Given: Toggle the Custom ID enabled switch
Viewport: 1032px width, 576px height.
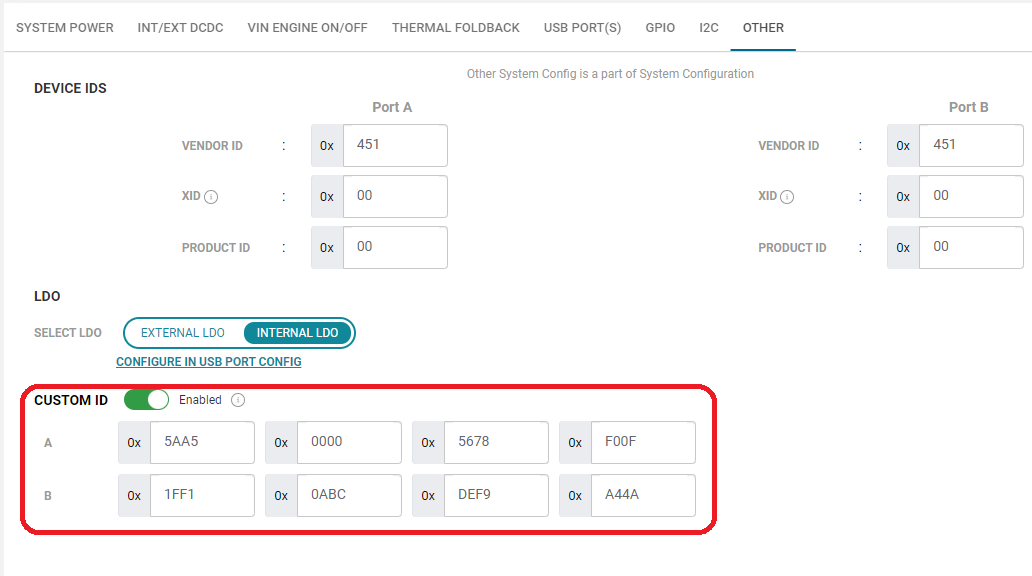Looking at the screenshot, I should 146,400.
